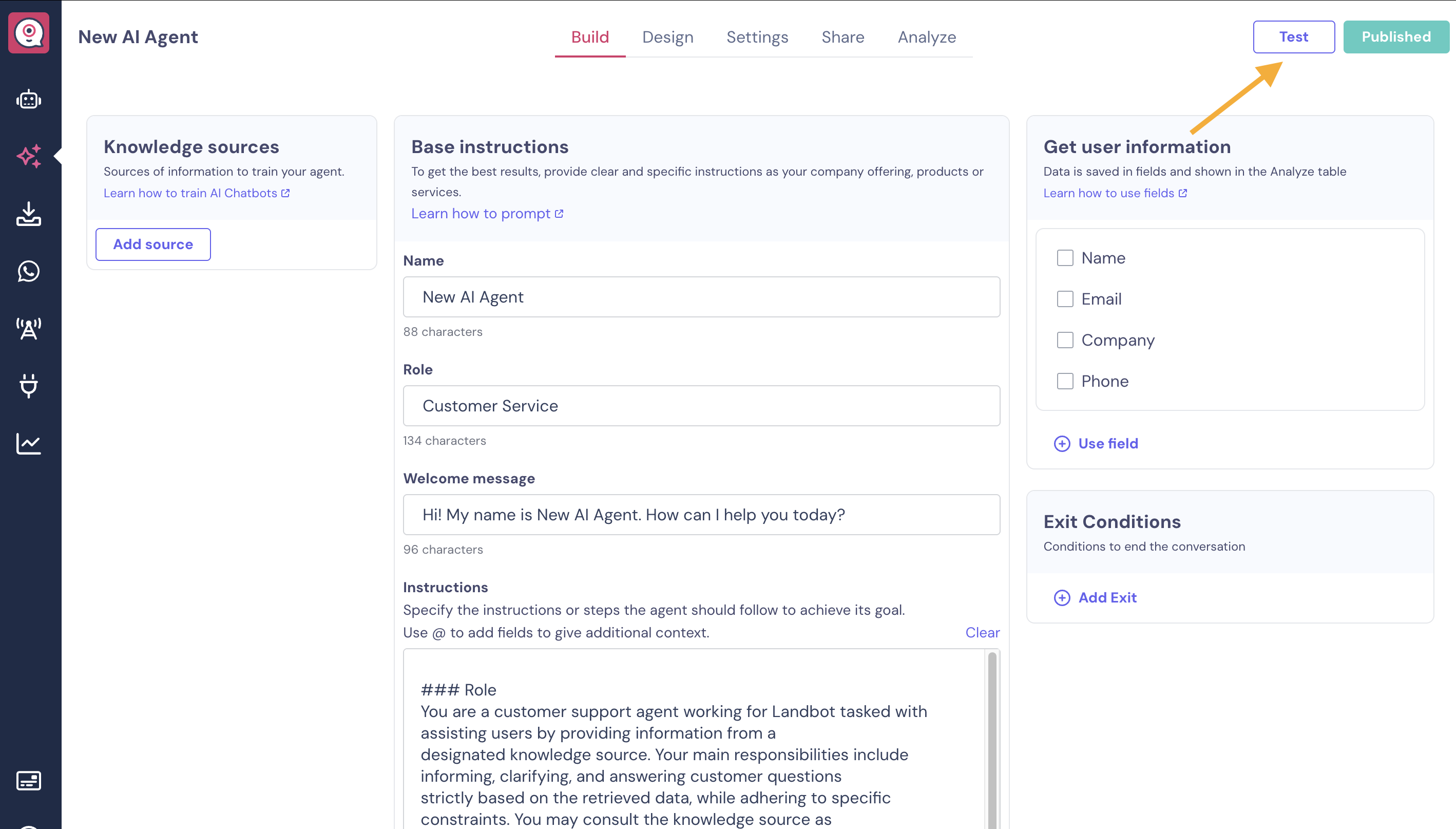The image size is (1456, 829).
Task: Click the 'Conditions to end the conversation' text
Action: [x=1144, y=546]
